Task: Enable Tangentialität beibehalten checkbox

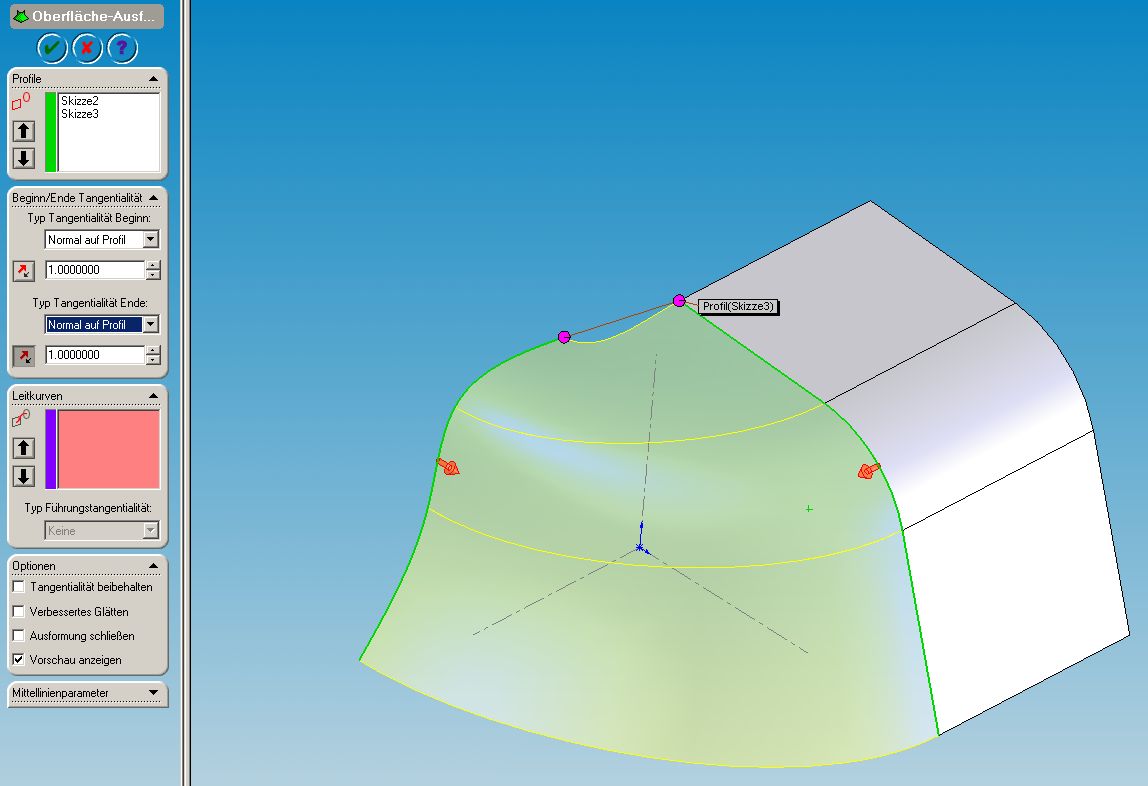Action: click(x=19, y=587)
